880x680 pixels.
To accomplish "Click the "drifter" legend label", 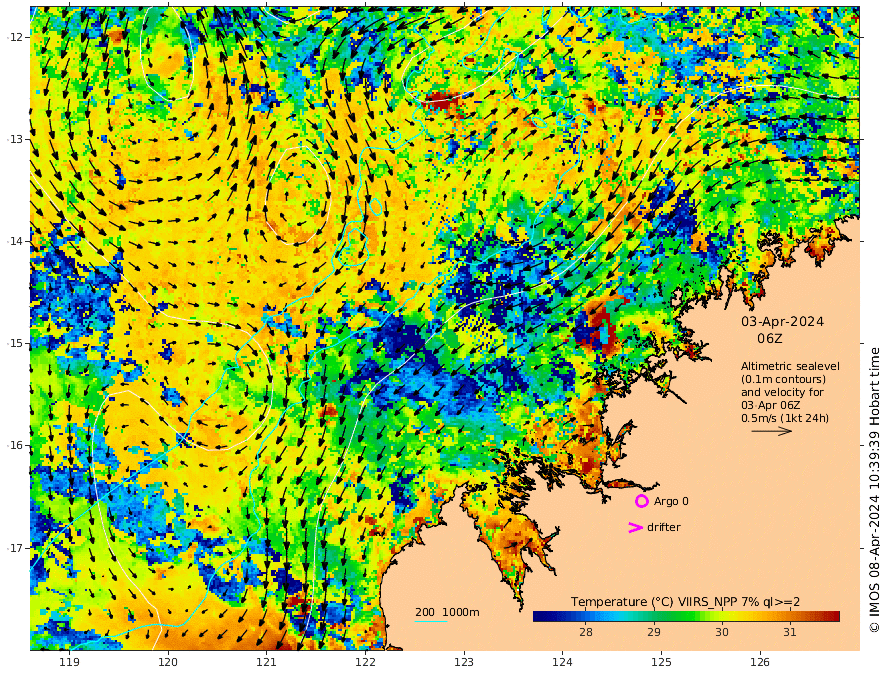I will tap(664, 527).
